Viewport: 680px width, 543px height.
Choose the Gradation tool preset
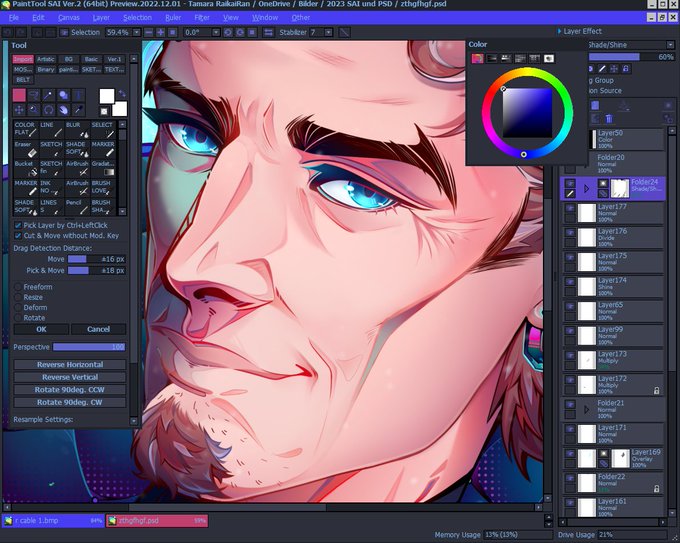103,168
